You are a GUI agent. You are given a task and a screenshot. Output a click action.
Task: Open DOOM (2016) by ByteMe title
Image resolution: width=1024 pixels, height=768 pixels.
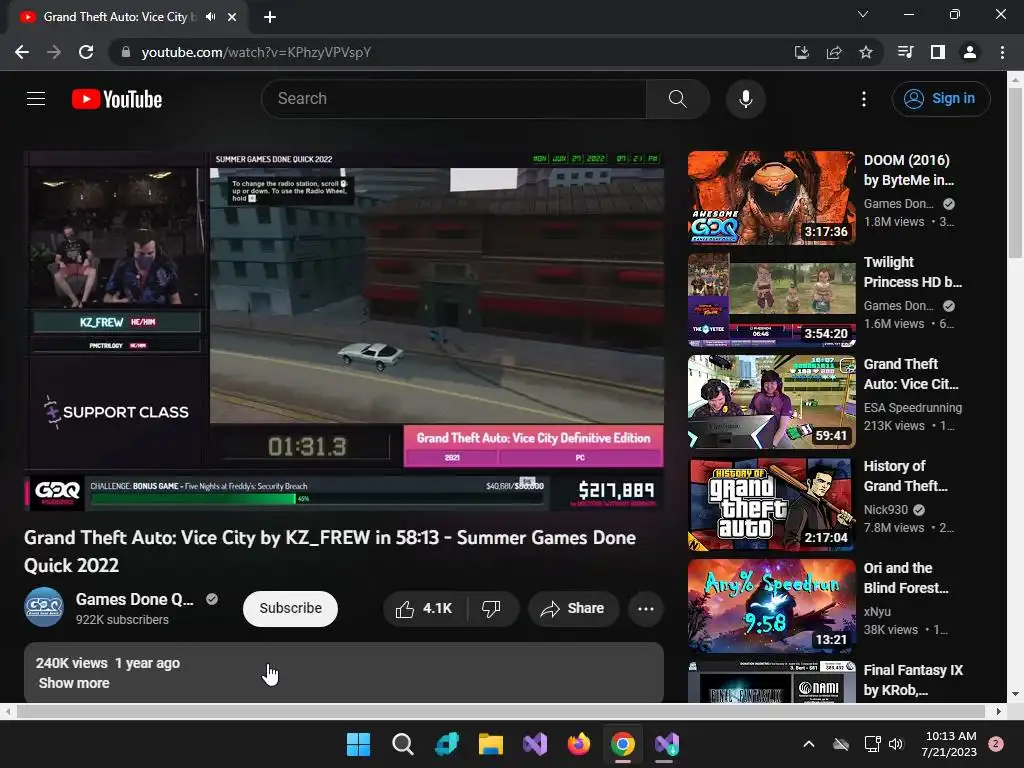click(908, 170)
